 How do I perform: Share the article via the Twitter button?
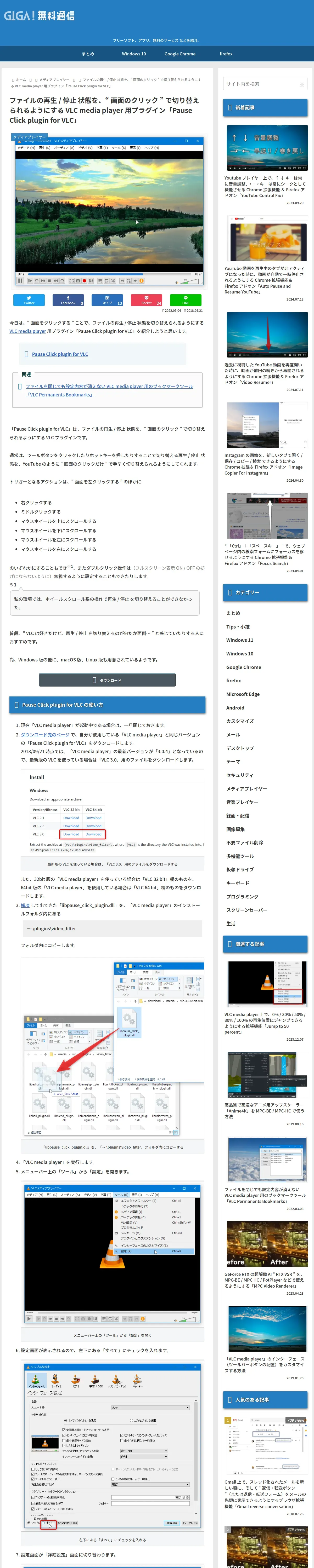click(x=29, y=300)
